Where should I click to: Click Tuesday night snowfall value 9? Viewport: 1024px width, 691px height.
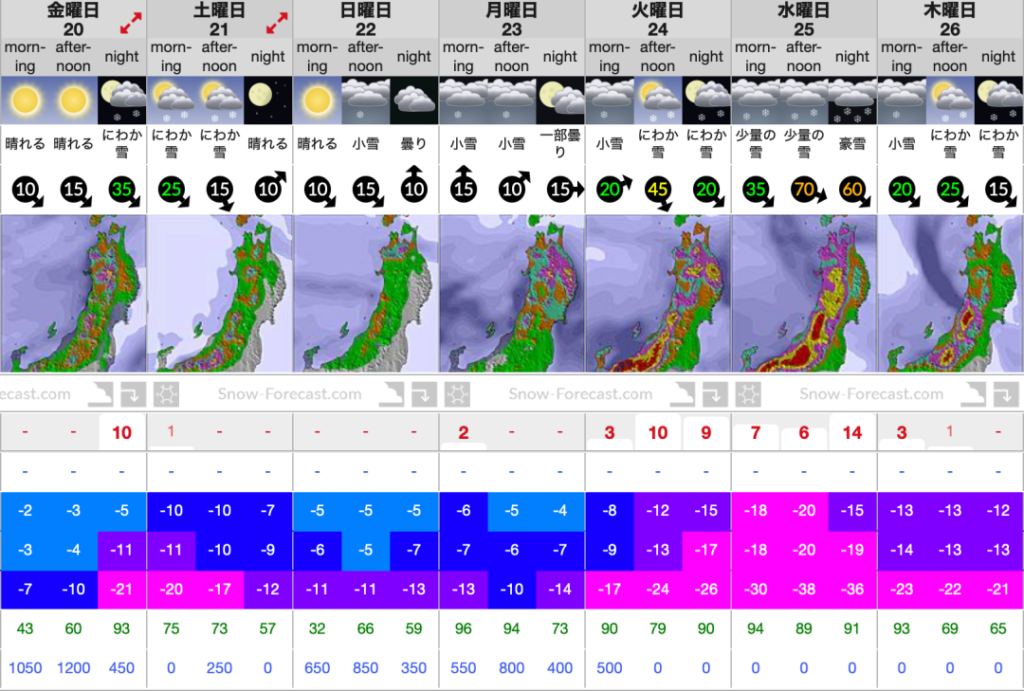coord(706,432)
